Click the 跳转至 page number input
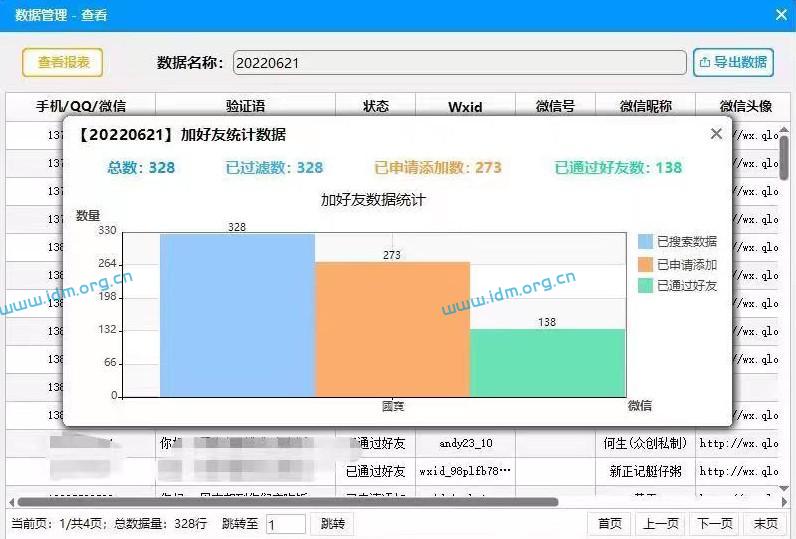This screenshot has width=796, height=539. pos(286,524)
